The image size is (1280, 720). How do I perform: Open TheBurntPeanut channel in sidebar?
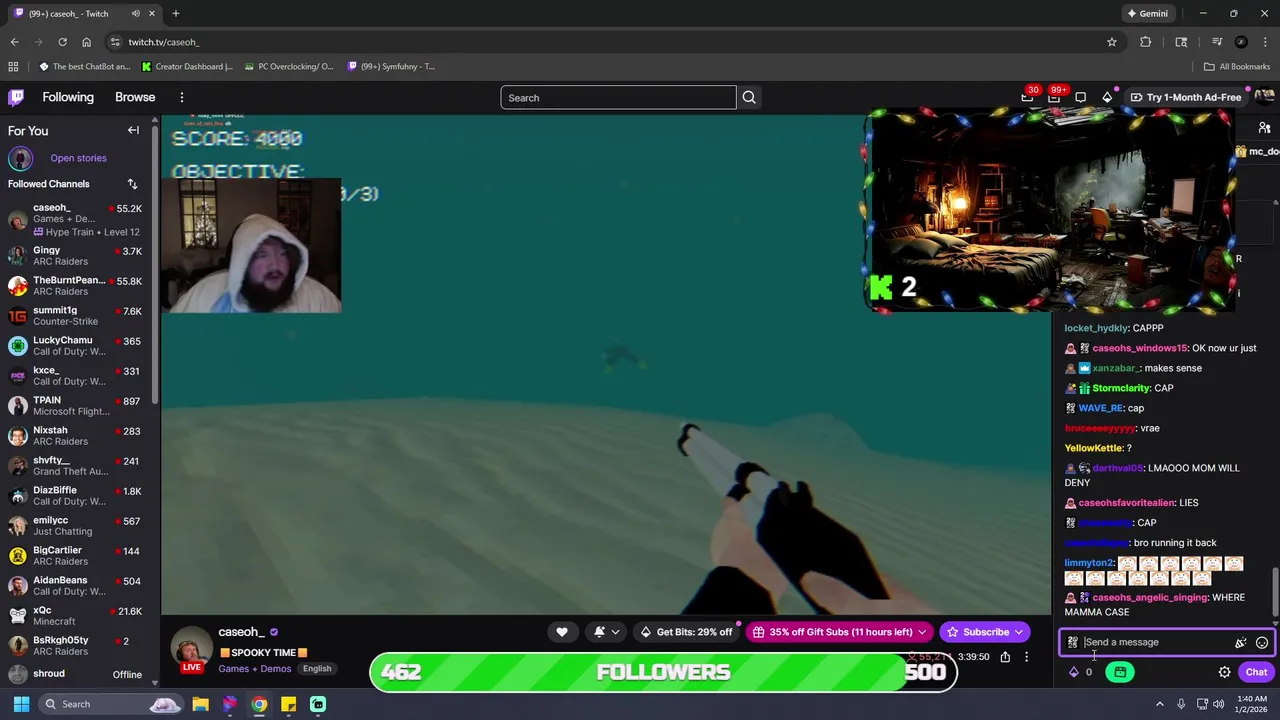(77, 286)
